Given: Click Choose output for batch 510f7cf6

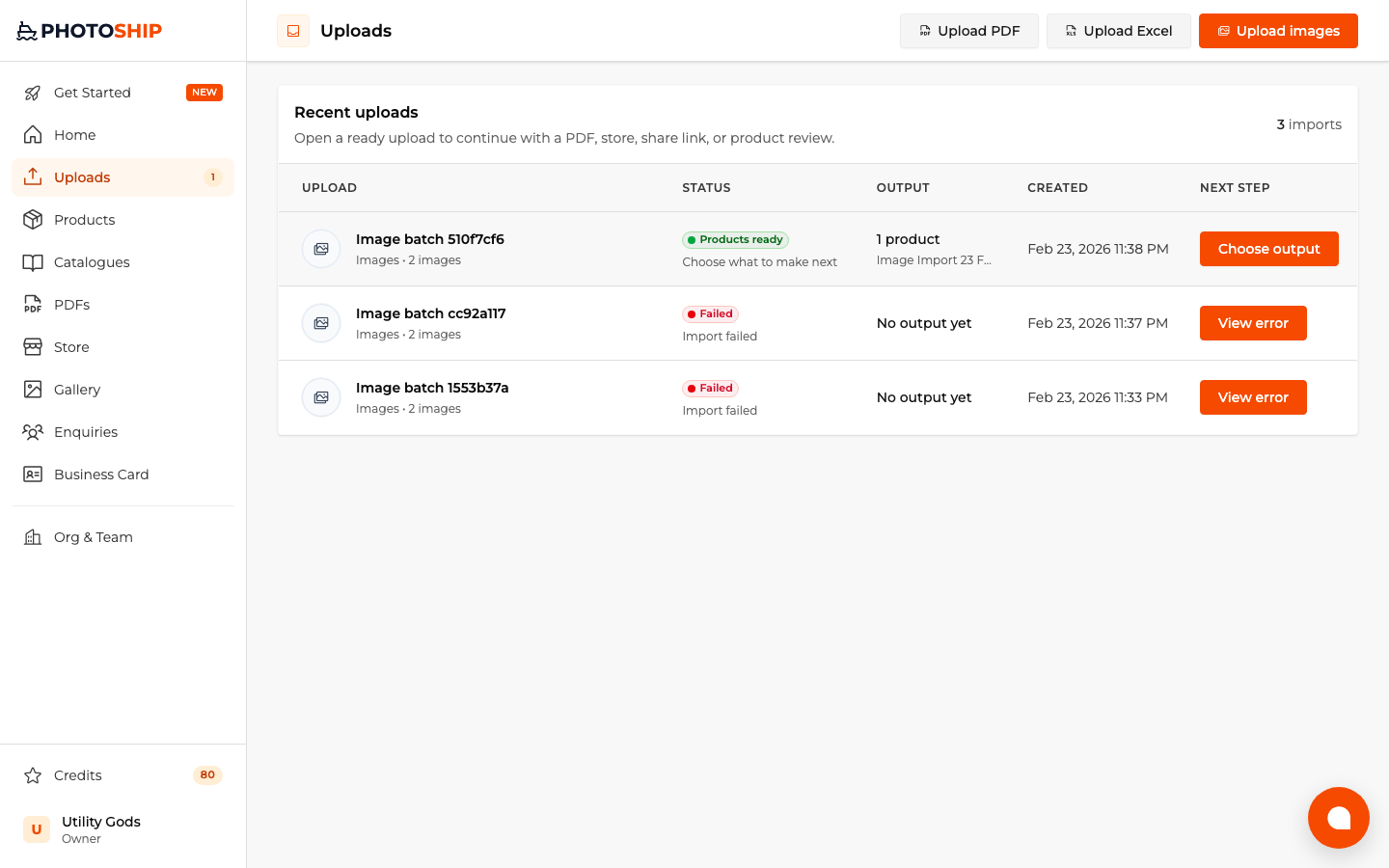Looking at the screenshot, I should coord(1269,249).
